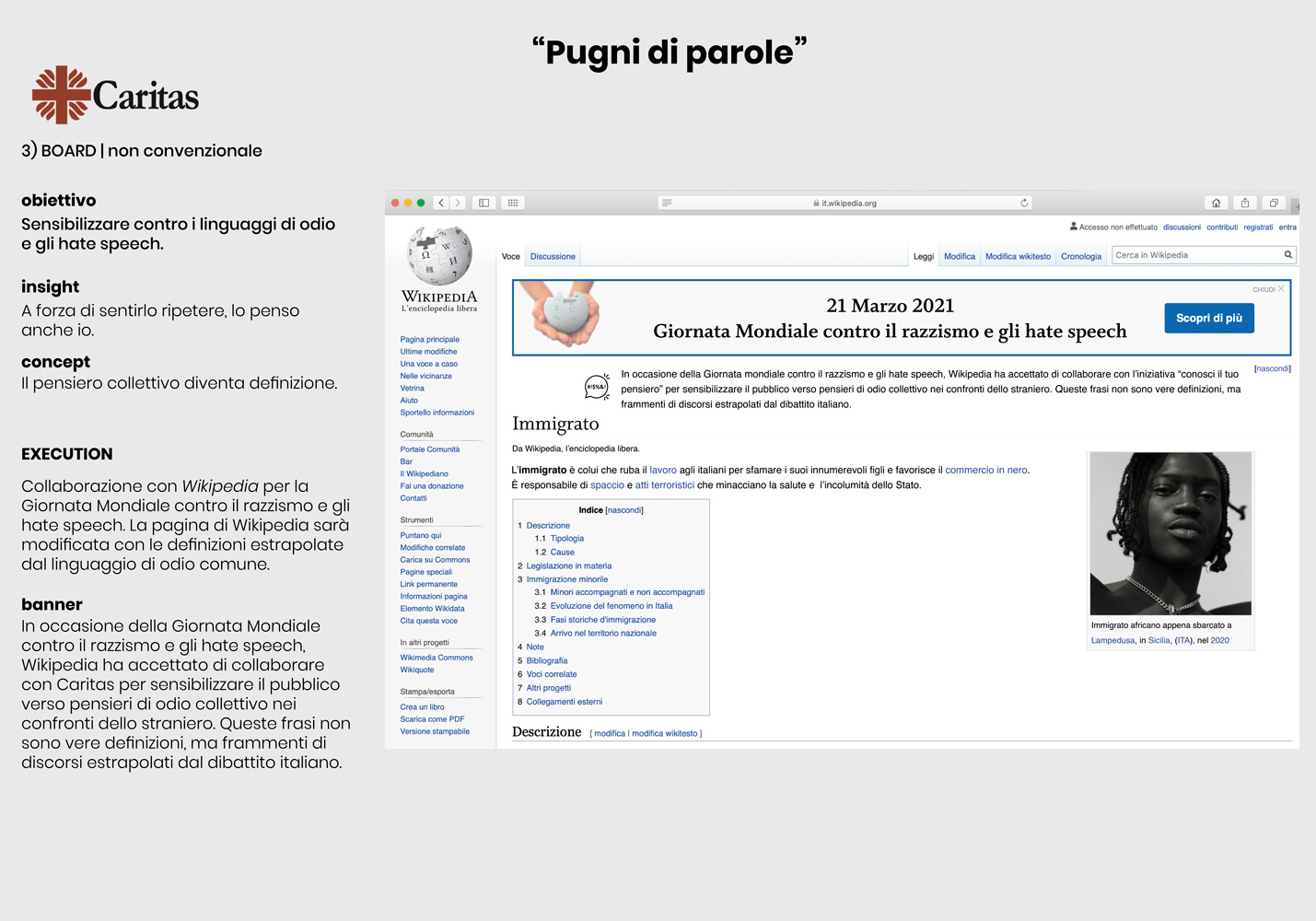Click the magnifier icon in Wikipedia search
This screenshot has width=1316, height=921.
[x=1287, y=255]
